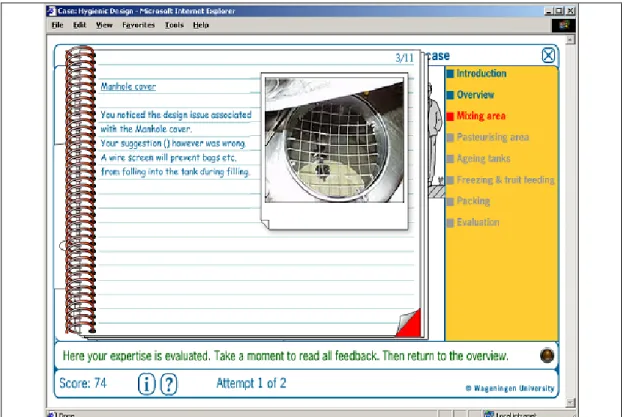This screenshot has height=417, width=624.
Task: Click the text 'A wire screen will prevent bags etc.'
Action: point(169,158)
